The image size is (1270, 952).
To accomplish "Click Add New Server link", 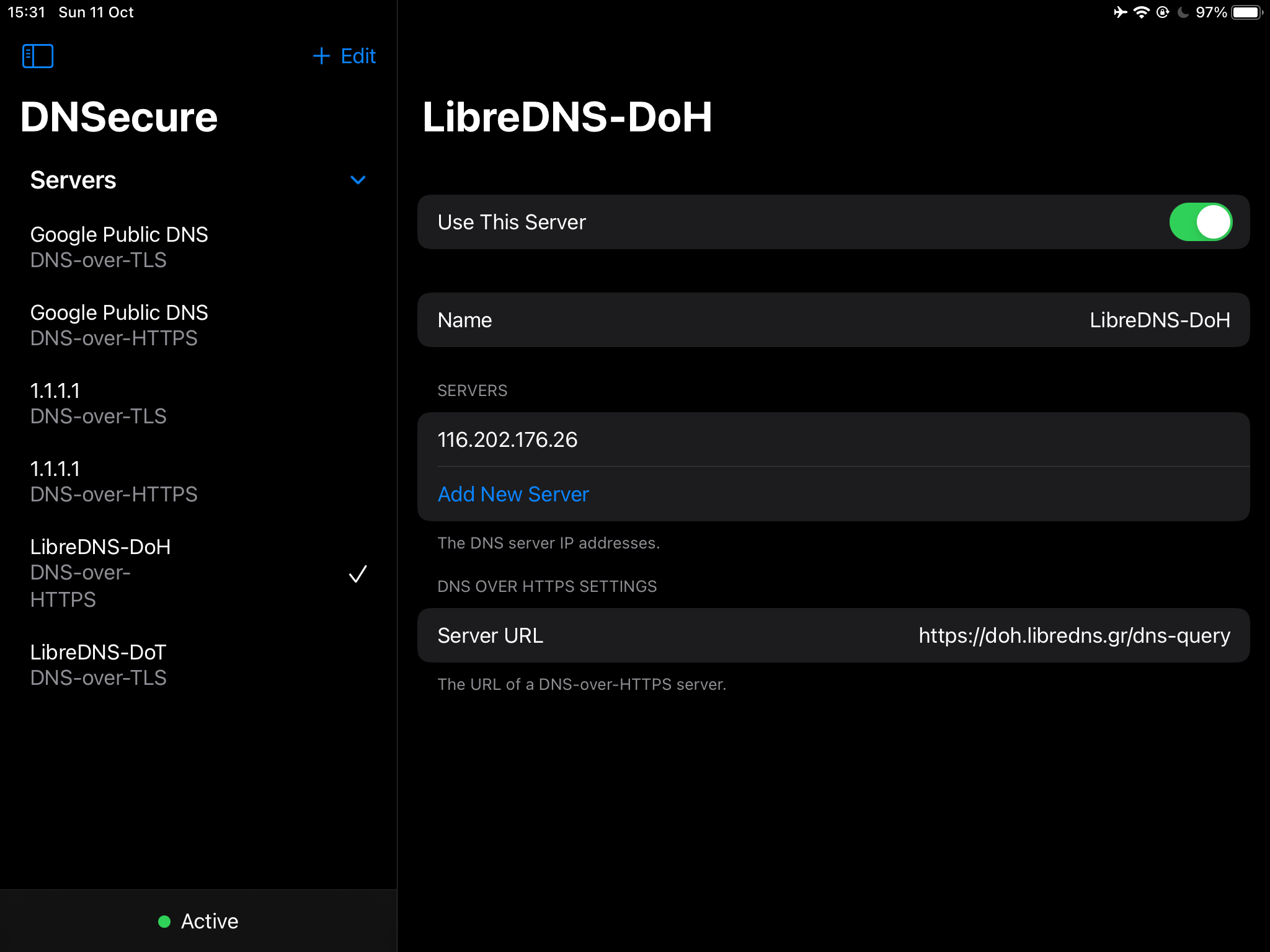I will (x=513, y=494).
